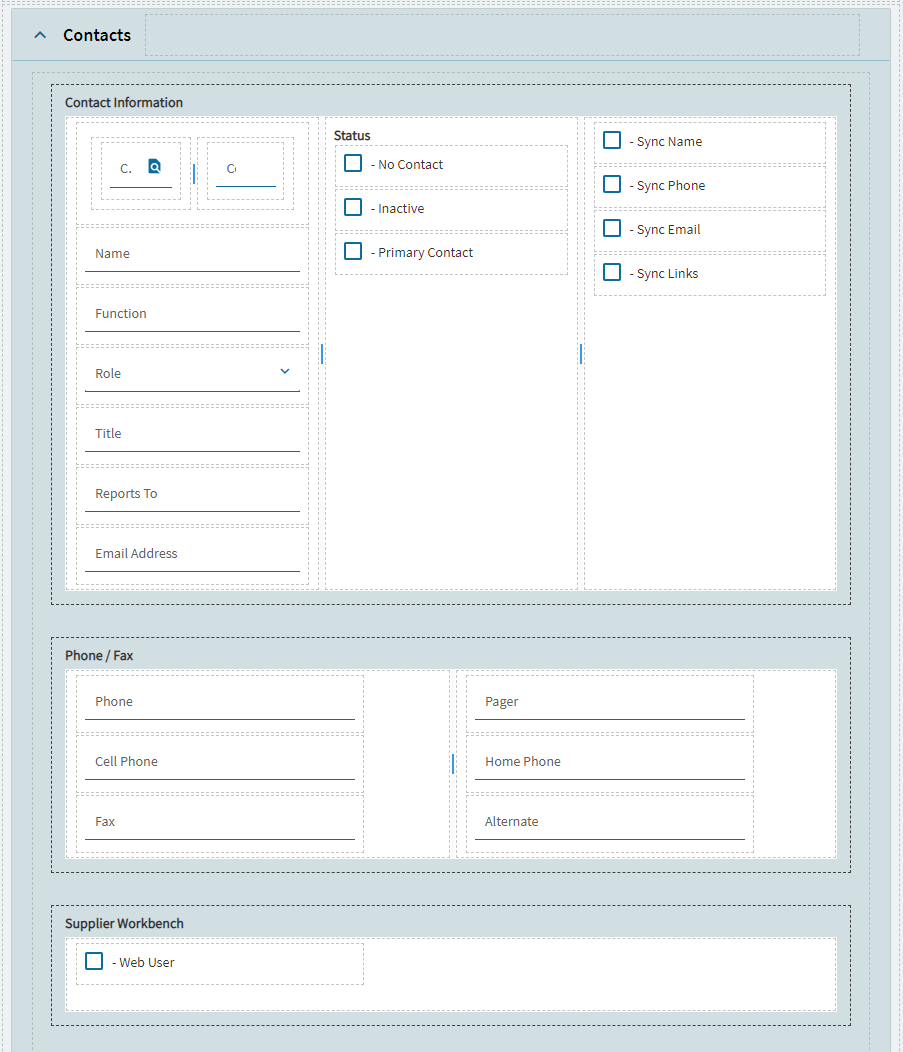Tick the Sync Email checkbox
This screenshot has height=1052, width=903.
(612, 228)
